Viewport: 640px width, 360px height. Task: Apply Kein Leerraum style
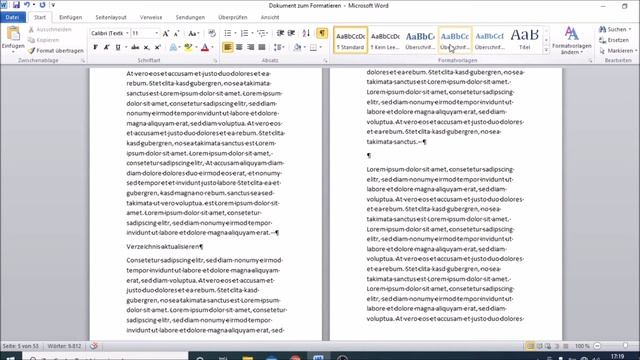pyautogui.click(x=385, y=40)
